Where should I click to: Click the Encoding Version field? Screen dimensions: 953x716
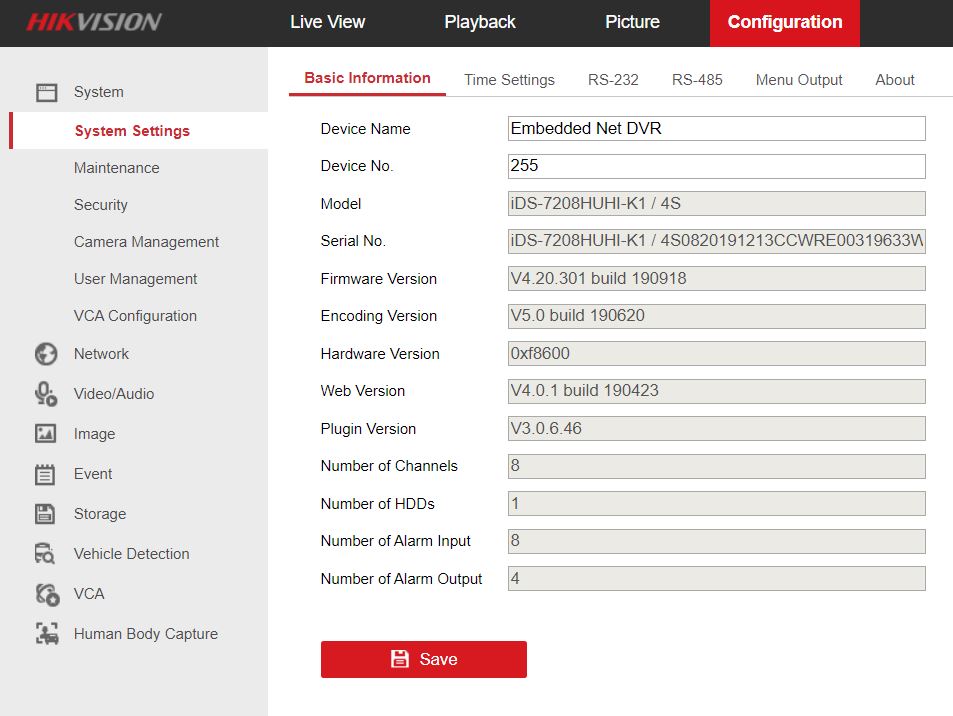pos(717,316)
